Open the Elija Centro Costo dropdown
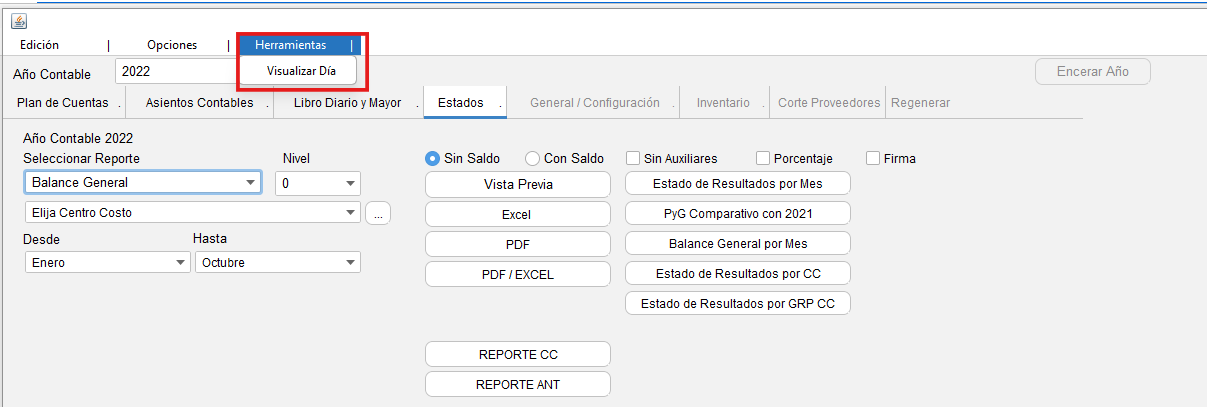1207x407 pixels. click(192, 212)
